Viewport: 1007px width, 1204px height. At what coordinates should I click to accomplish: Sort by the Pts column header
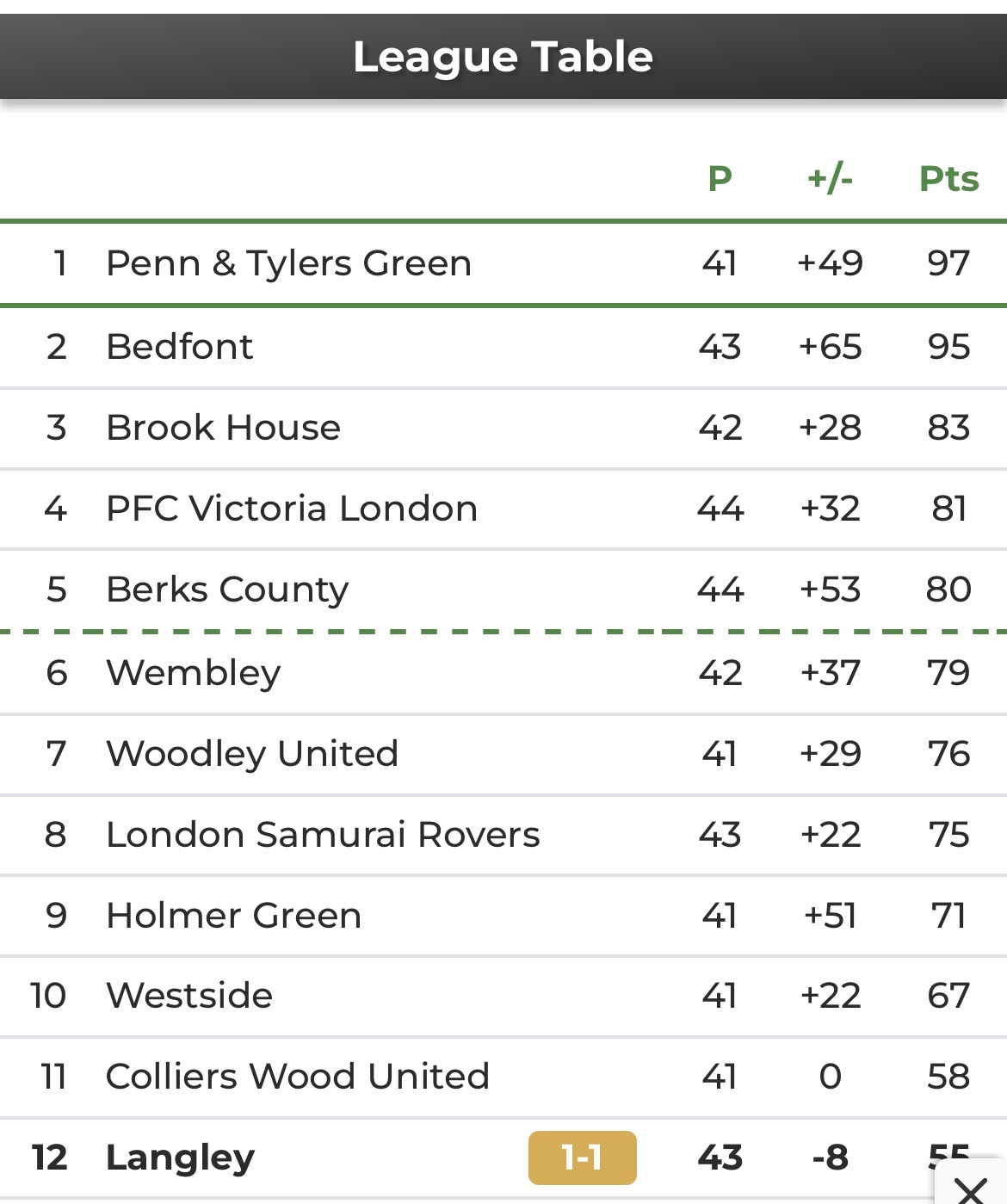(x=948, y=179)
